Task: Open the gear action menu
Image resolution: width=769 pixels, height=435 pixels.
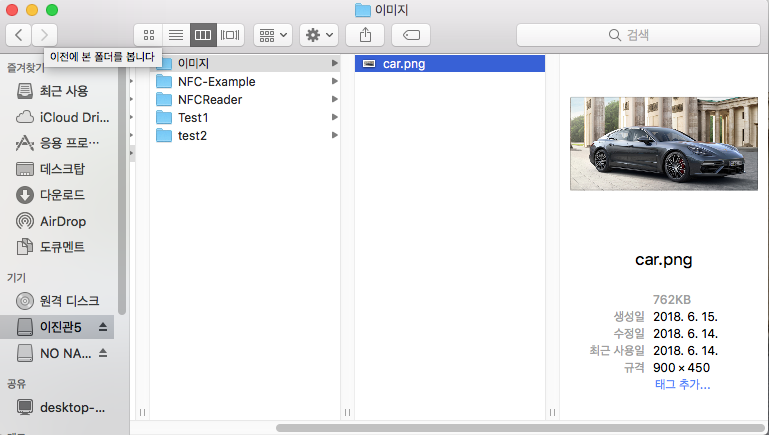Action: (319, 35)
